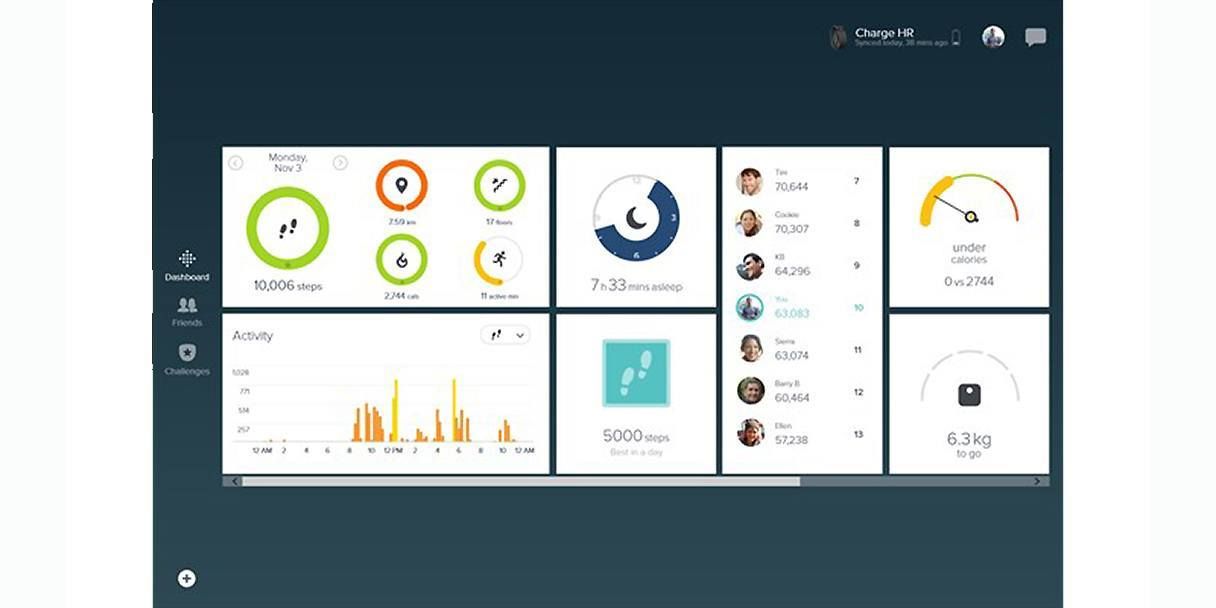This screenshot has height=608, width=1216.
Task: Open the sleep moon clock tile
Action: (636, 218)
